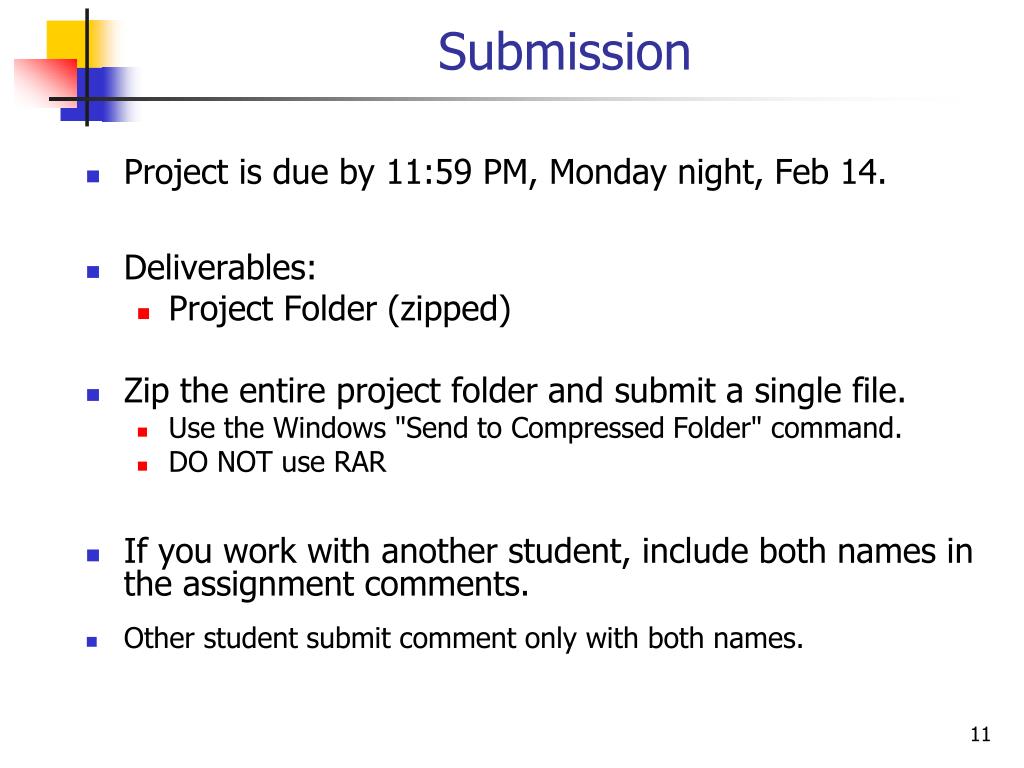Image resolution: width=1024 pixels, height=768 pixels.
Task: Click the 'Other student submit comment only' line
Action: 464,639
